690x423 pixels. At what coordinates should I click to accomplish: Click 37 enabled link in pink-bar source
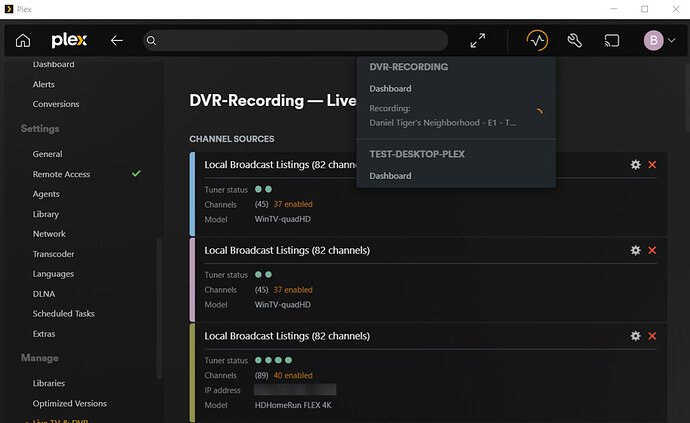pyautogui.click(x=293, y=290)
